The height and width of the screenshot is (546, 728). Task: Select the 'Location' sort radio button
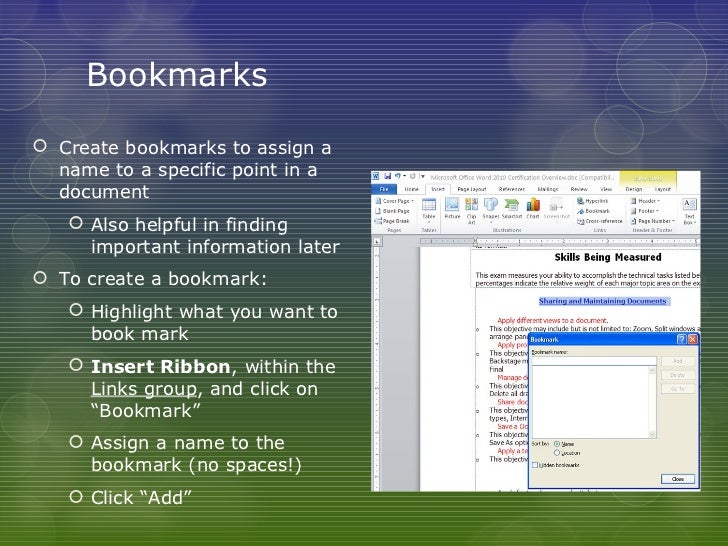[557, 453]
